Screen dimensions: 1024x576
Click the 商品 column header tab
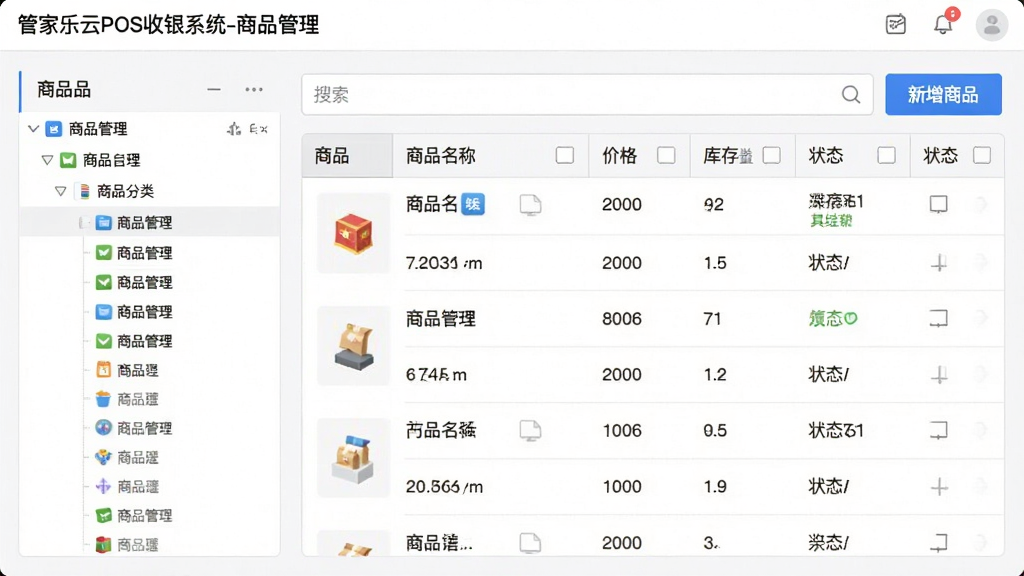347,155
